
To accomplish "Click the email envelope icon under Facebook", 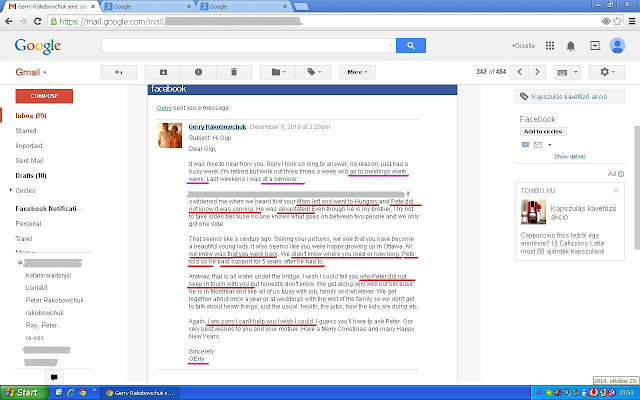I will (538, 145).
